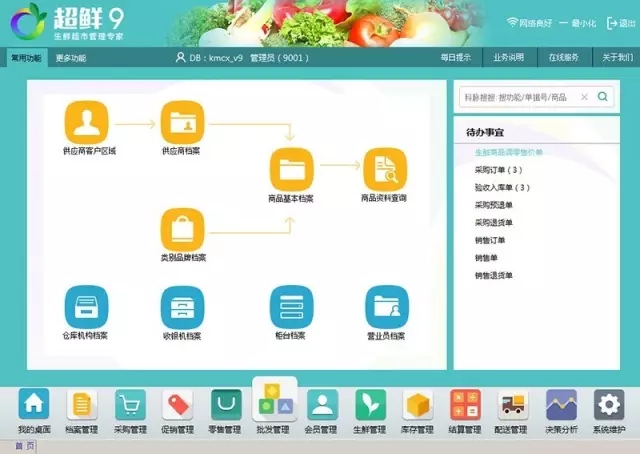Open 系统维护 gear icon
The width and height of the screenshot is (640, 454).
(x=609, y=405)
